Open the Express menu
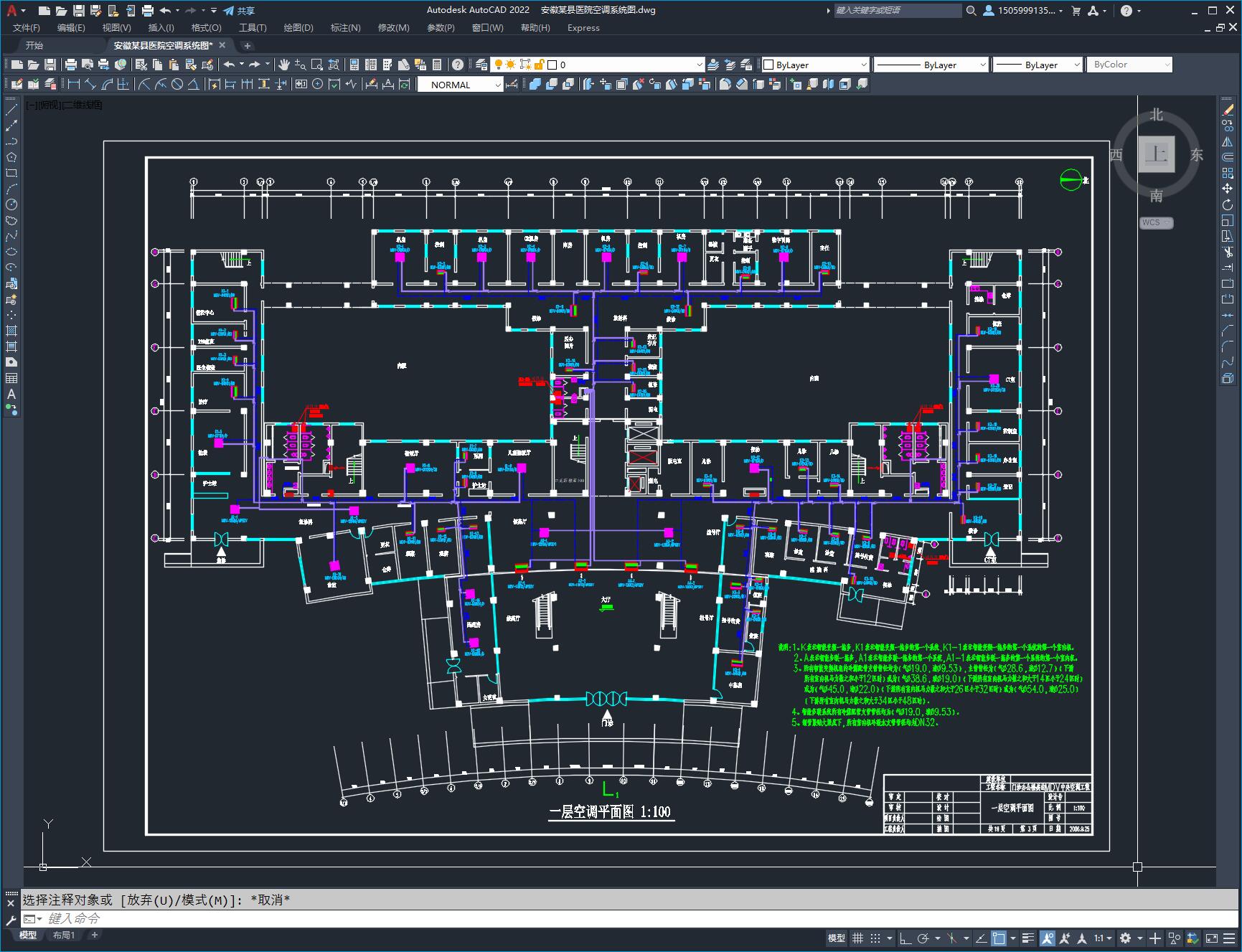Viewport: 1242px width, 952px height. pos(583,28)
